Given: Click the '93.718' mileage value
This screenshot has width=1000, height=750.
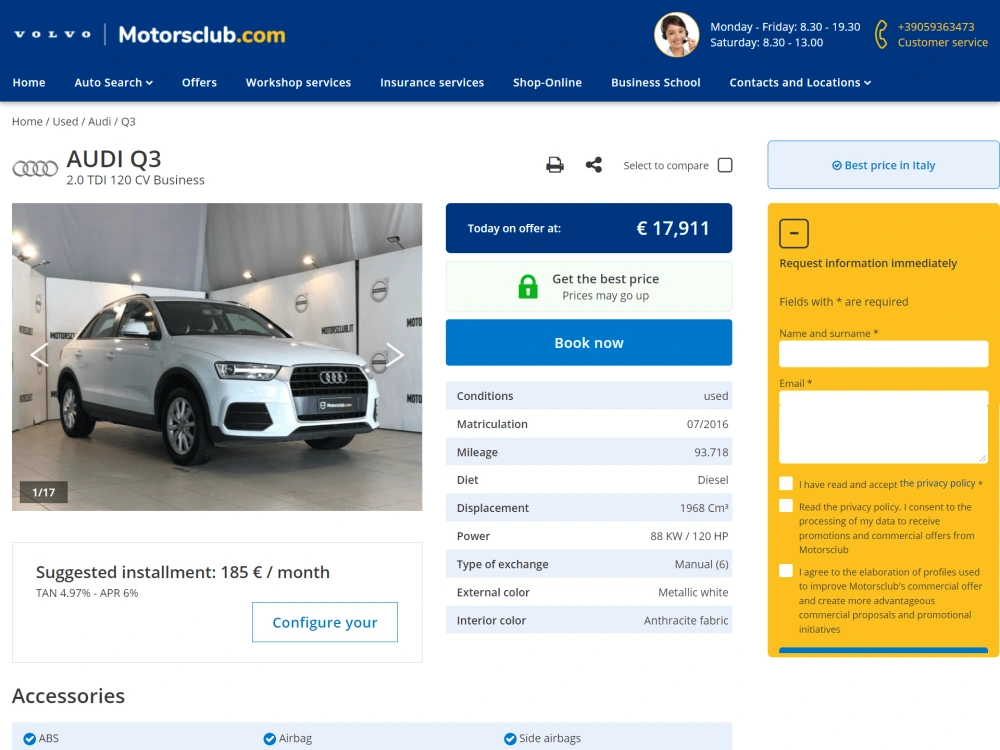Looking at the screenshot, I should (x=711, y=452).
